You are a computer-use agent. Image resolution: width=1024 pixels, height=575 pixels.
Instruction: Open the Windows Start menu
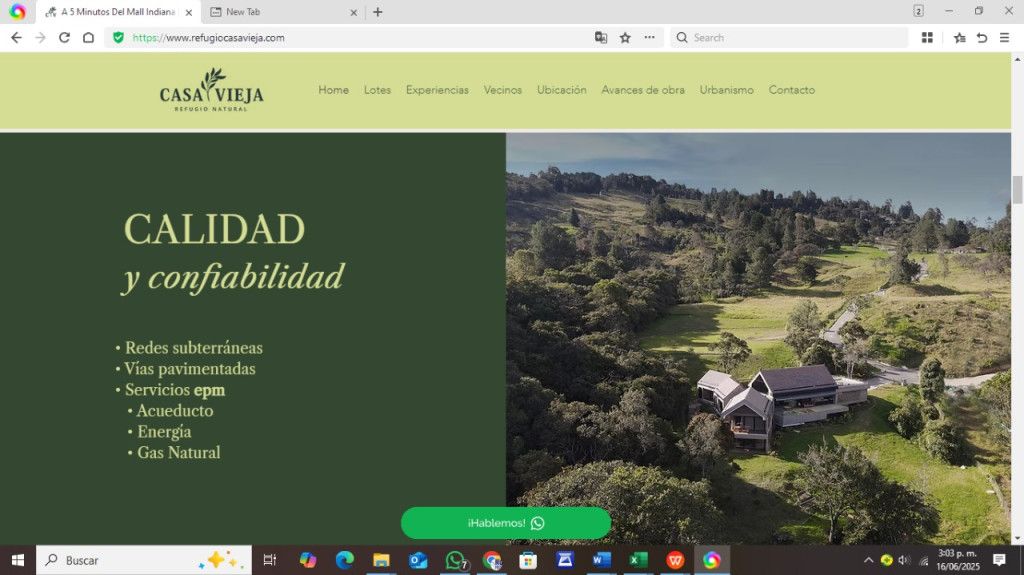(x=18, y=560)
